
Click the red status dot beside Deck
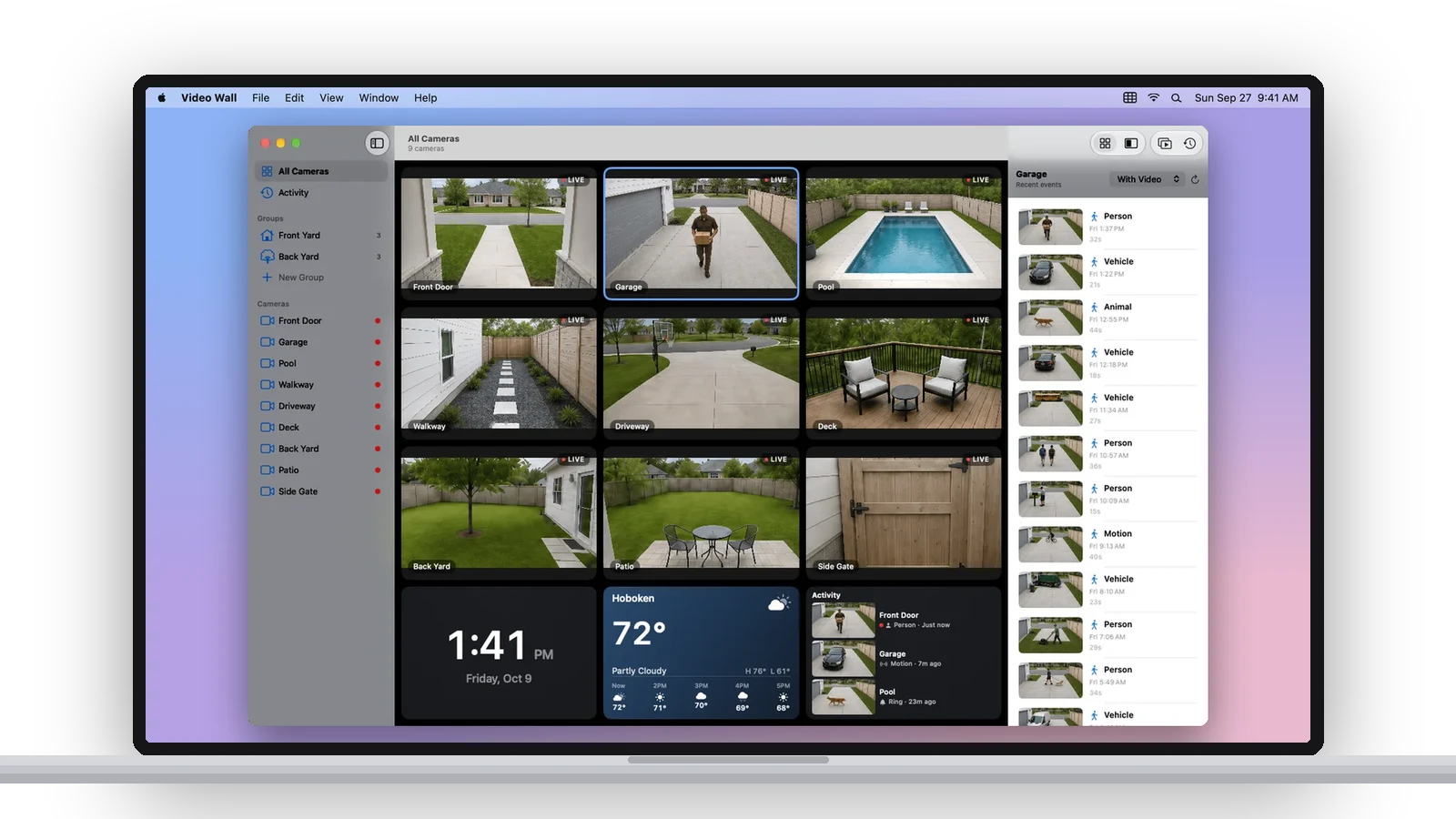(x=378, y=427)
